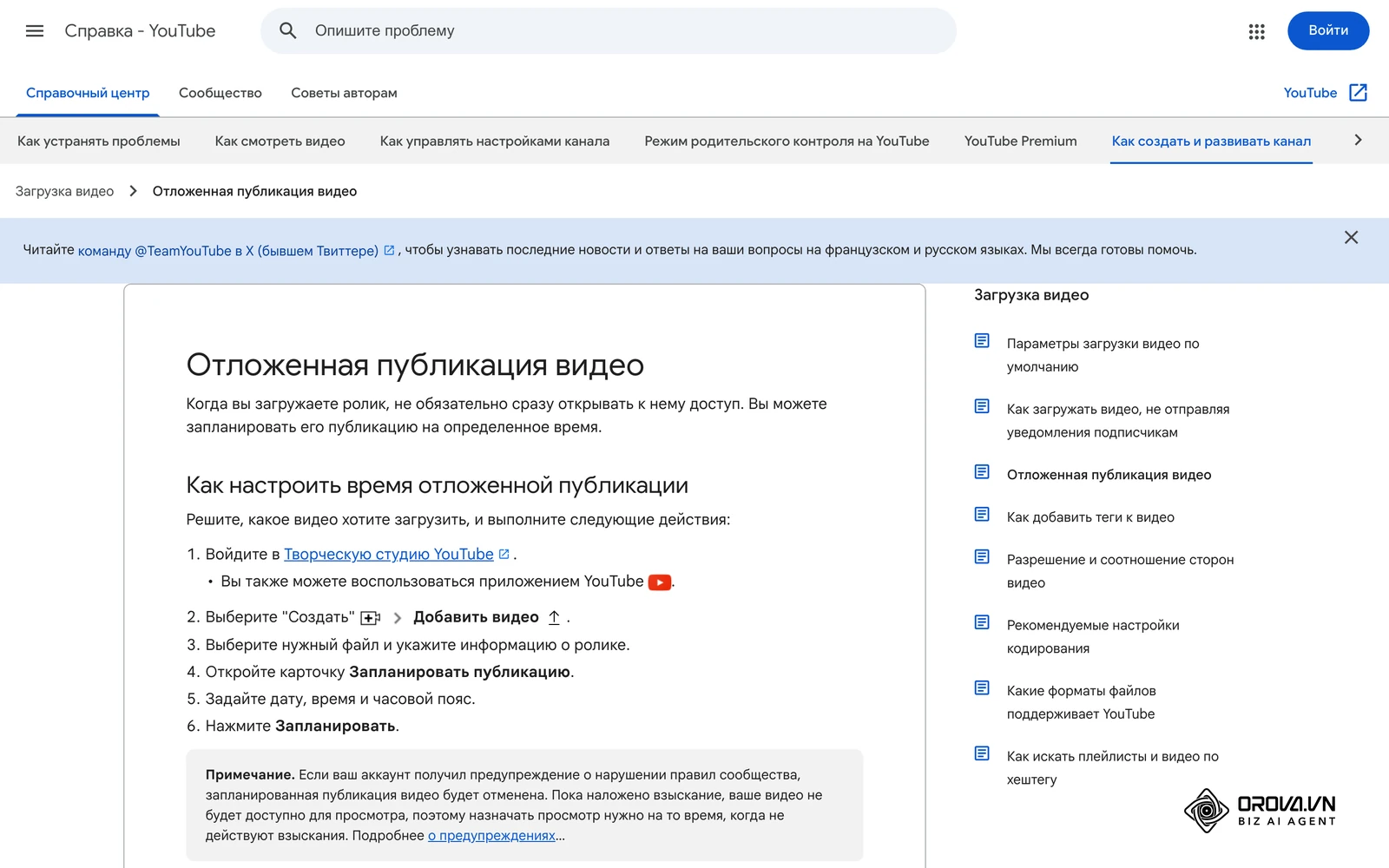Click article icon beside 'Рекомендуемые настройки кодирования'
1389x868 pixels.
(x=982, y=622)
